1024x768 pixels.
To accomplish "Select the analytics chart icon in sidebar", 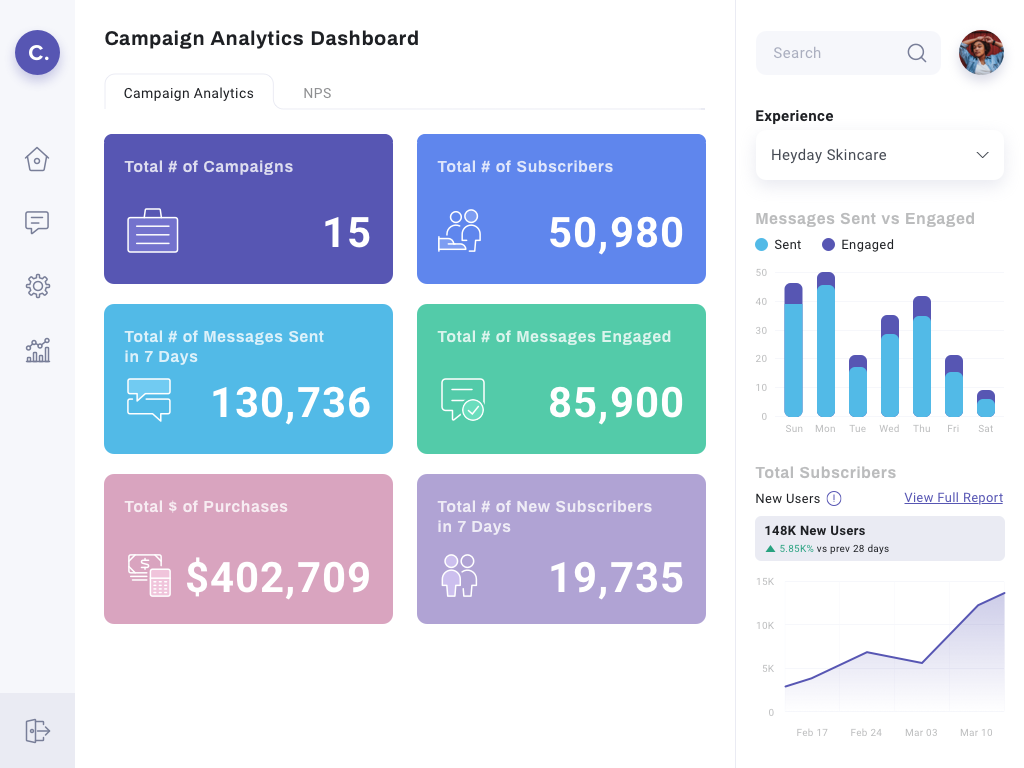I will coord(37,350).
